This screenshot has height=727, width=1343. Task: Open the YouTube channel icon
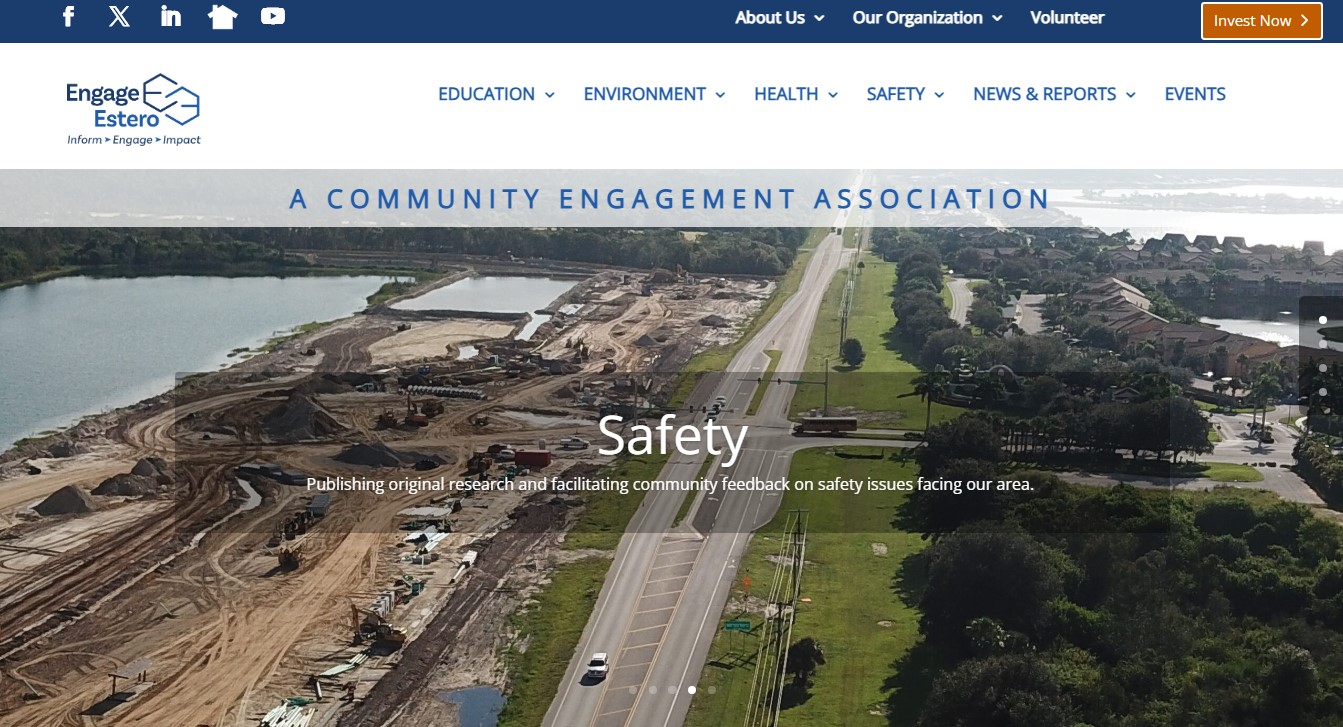[272, 16]
